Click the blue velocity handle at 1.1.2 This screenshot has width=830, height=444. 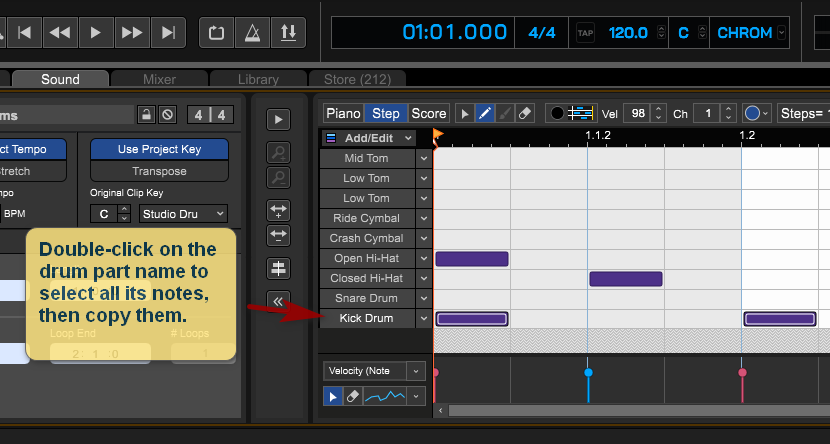coord(588,373)
